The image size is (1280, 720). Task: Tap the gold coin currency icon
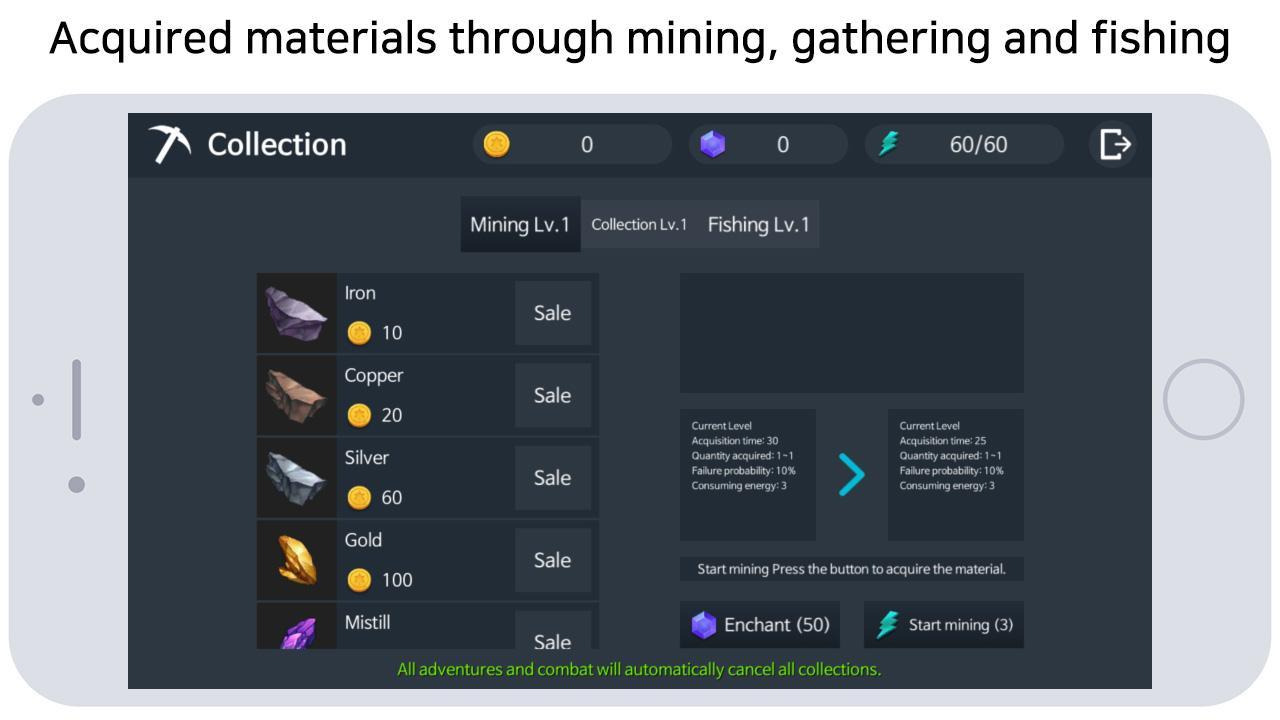coord(496,144)
